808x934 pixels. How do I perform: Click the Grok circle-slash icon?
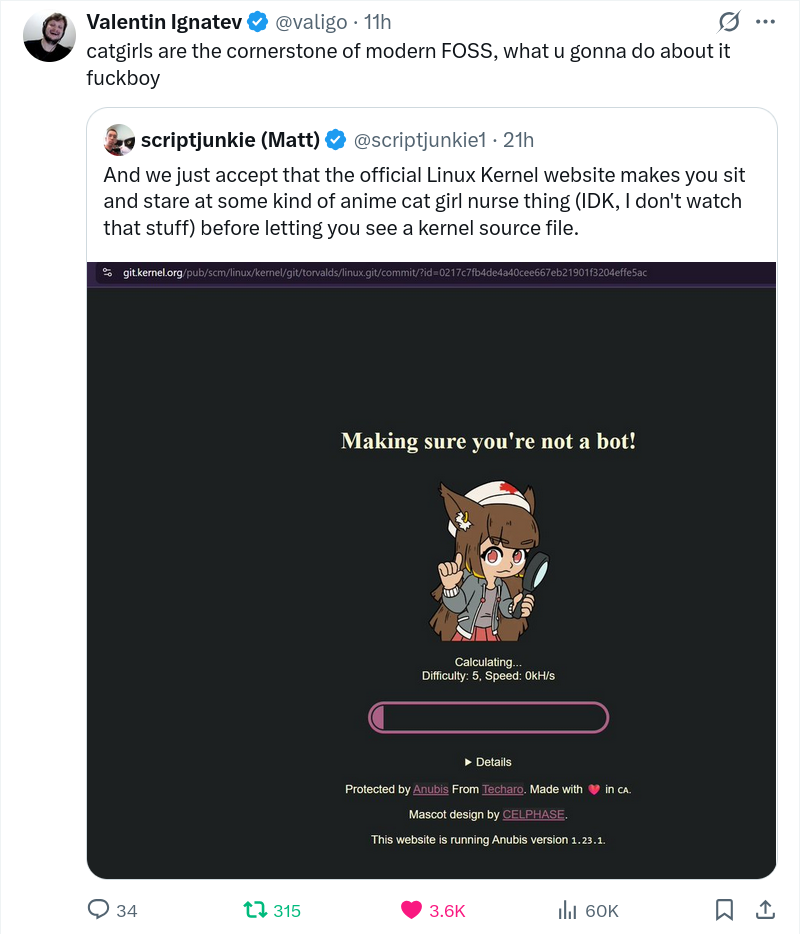pyautogui.click(x=730, y=22)
